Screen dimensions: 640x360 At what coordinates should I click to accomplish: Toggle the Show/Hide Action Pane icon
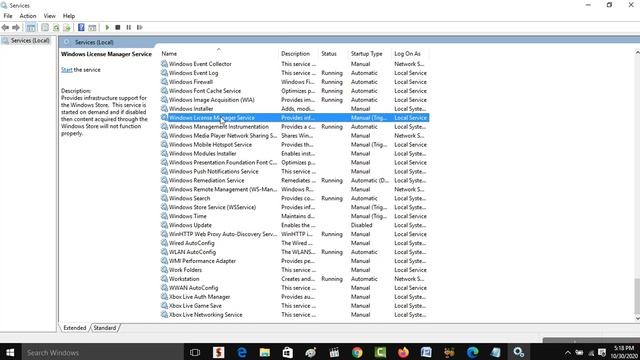92,27
